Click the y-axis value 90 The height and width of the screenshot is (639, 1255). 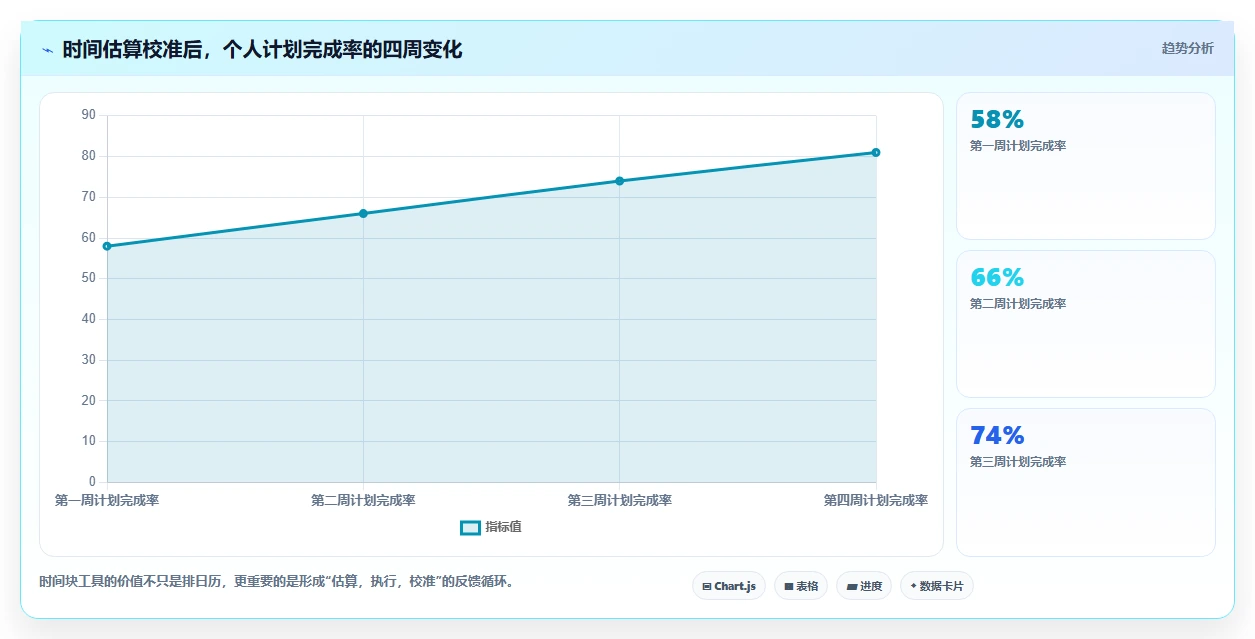[89, 115]
